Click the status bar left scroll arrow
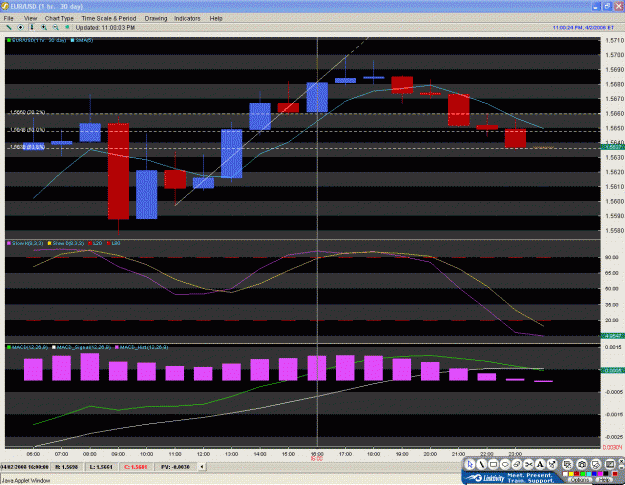Screen dimensions: 625x485 point(202,467)
